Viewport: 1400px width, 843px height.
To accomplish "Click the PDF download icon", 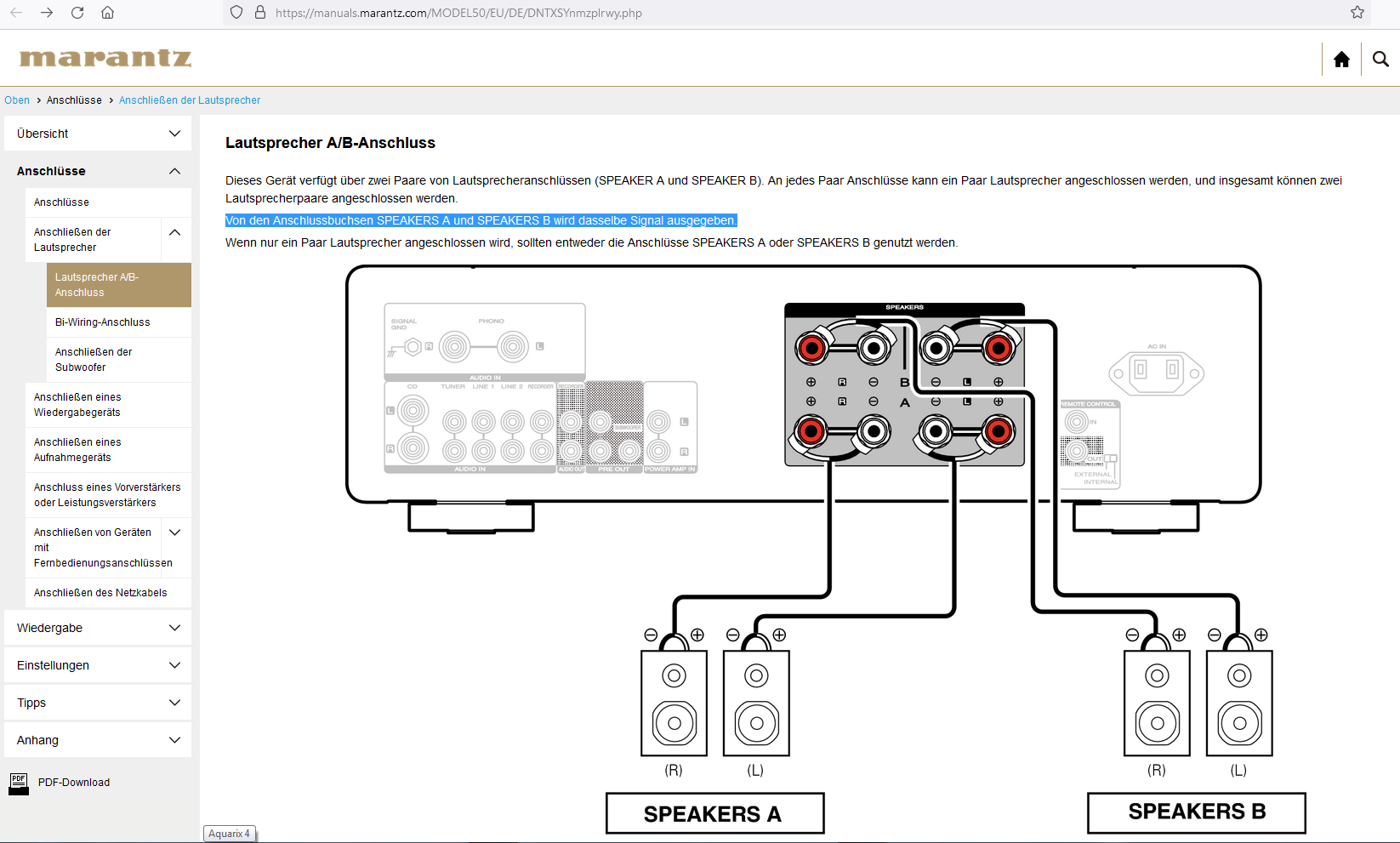I will 19,783.
